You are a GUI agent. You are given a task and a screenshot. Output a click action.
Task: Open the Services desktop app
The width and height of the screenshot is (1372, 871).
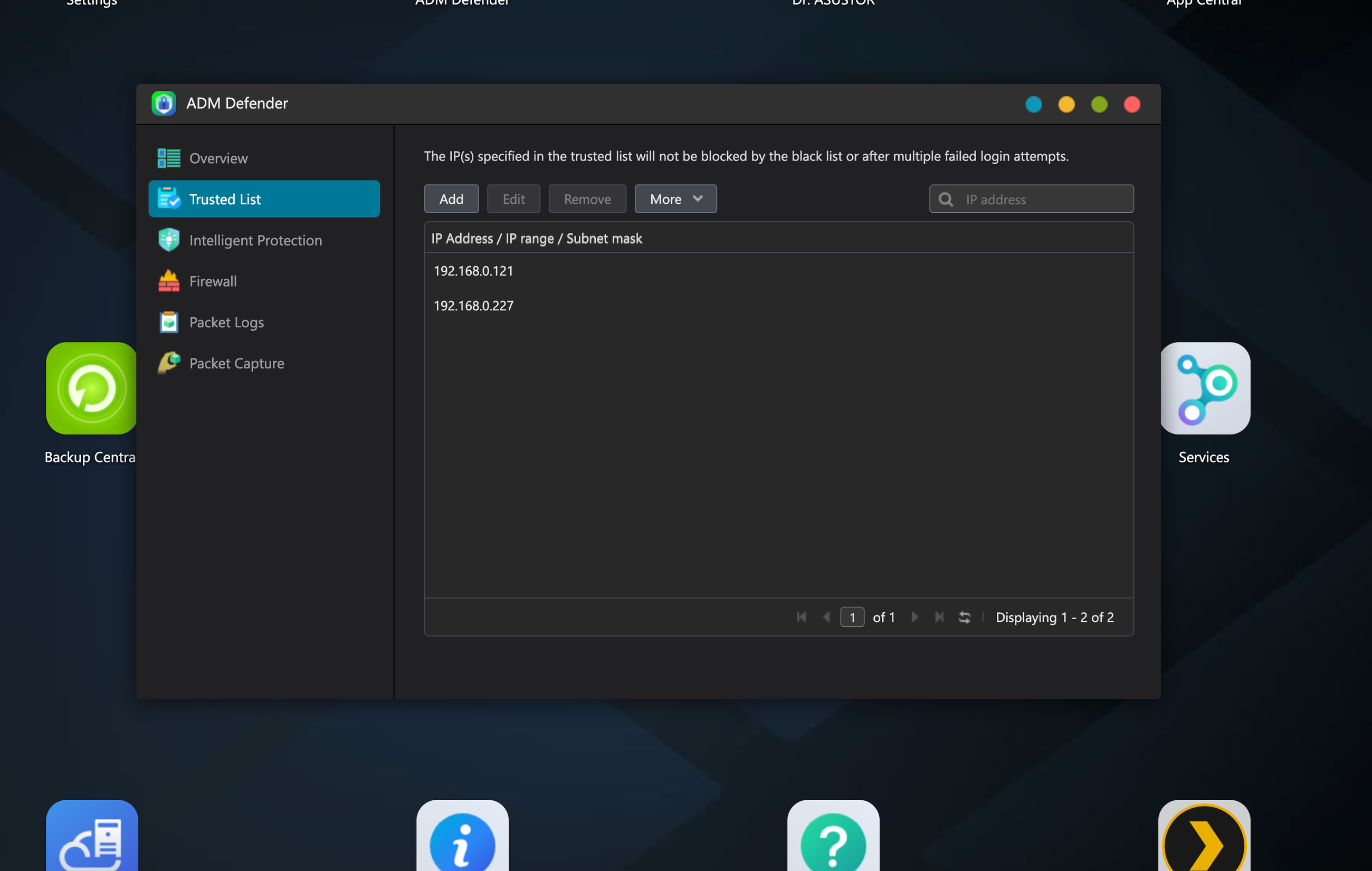pyautogui.click(x=1206, y=388)
